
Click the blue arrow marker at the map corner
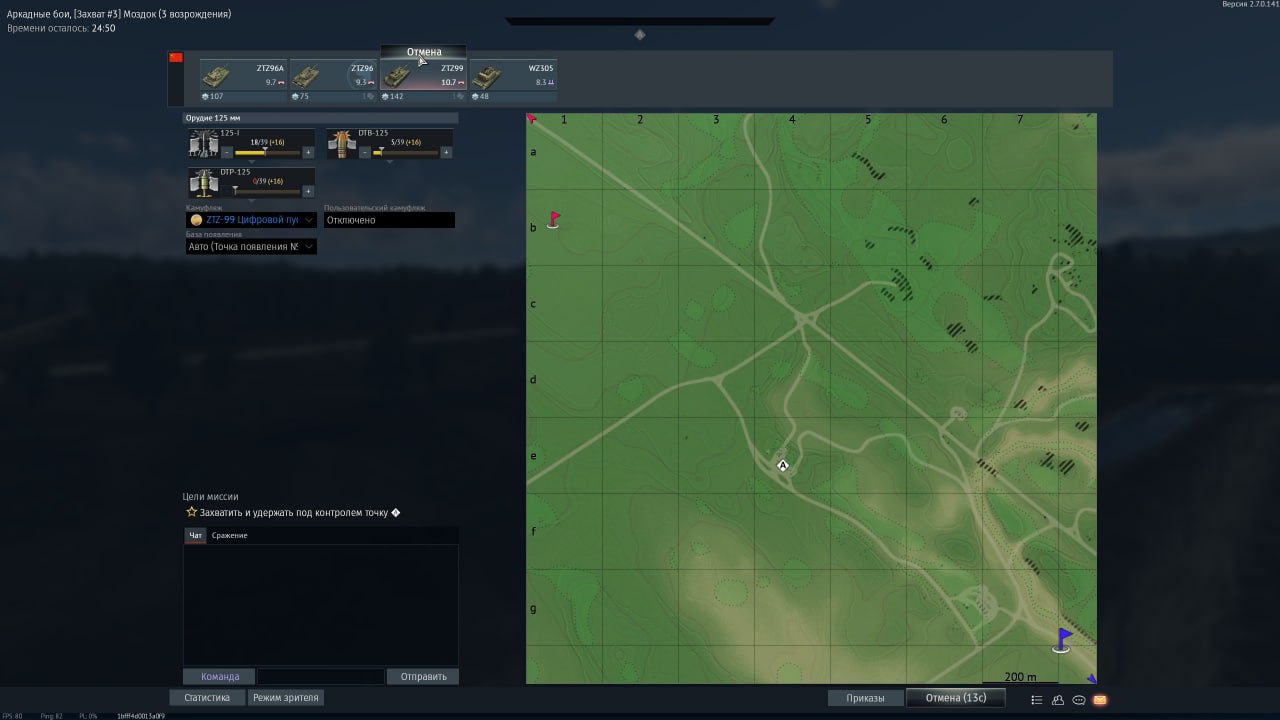point(1091,679)
